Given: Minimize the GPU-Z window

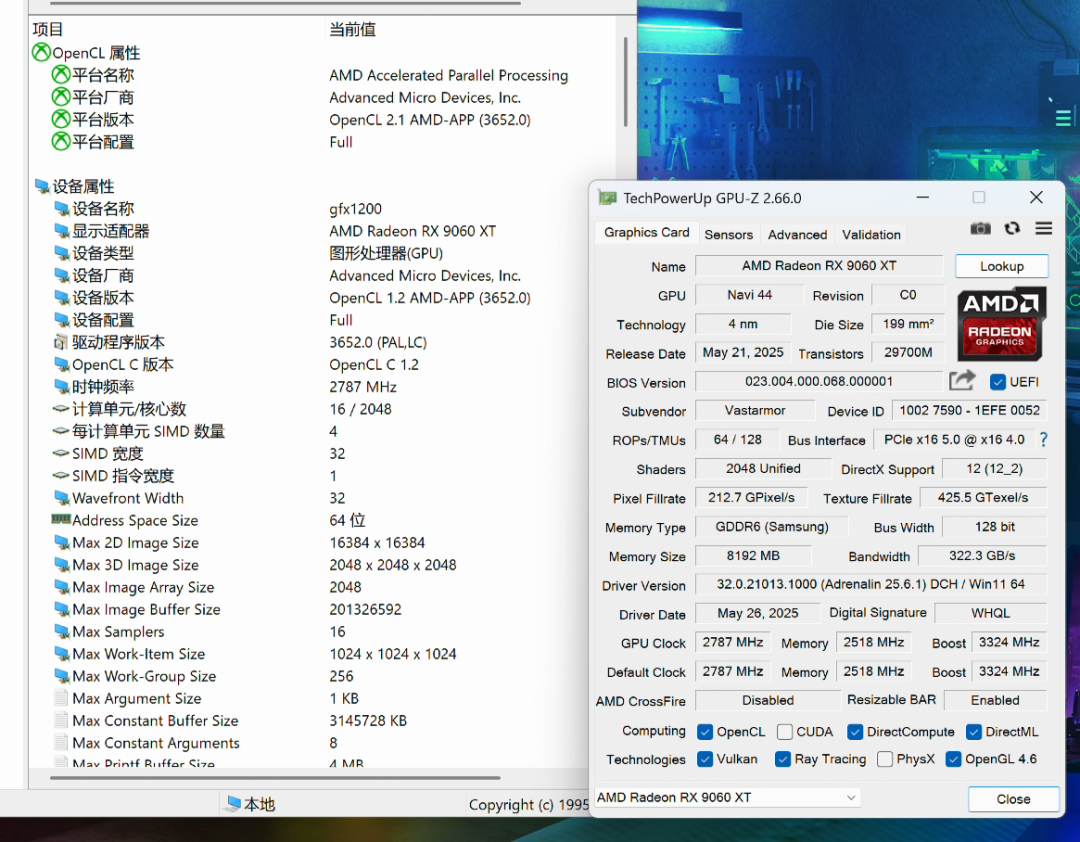Looking at the screenshot, I should 923,198.
